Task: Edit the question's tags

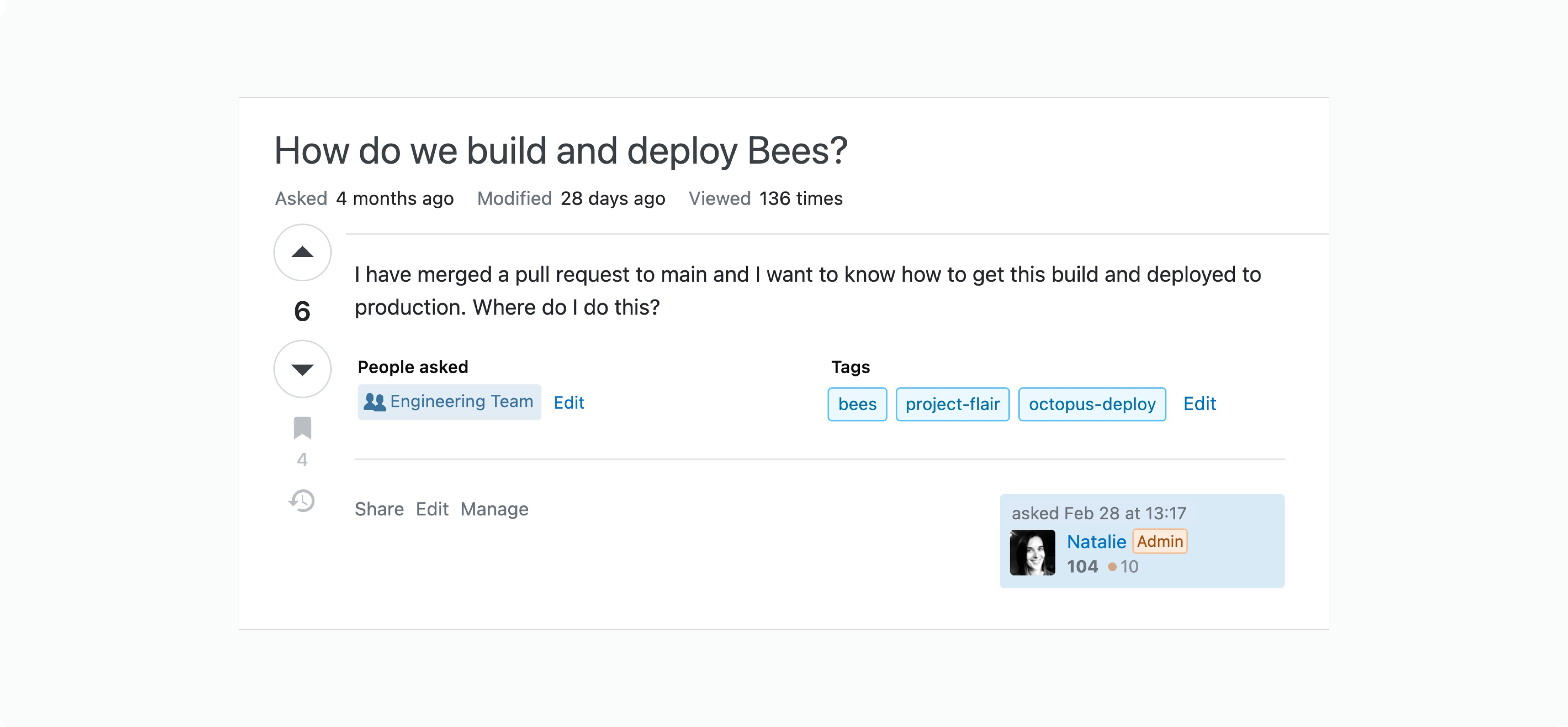Action: point(1199,404)
